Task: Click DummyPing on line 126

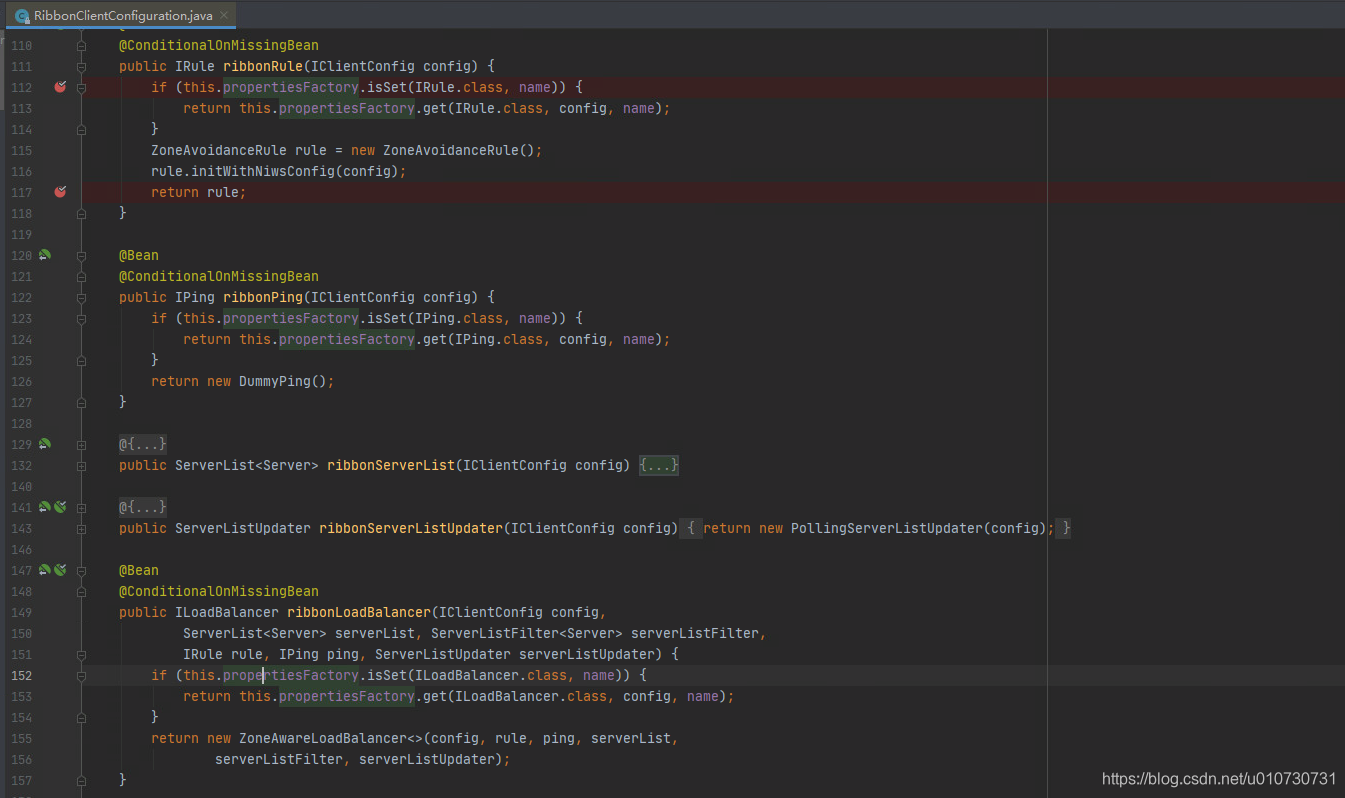Action: [x=275, y=381]
